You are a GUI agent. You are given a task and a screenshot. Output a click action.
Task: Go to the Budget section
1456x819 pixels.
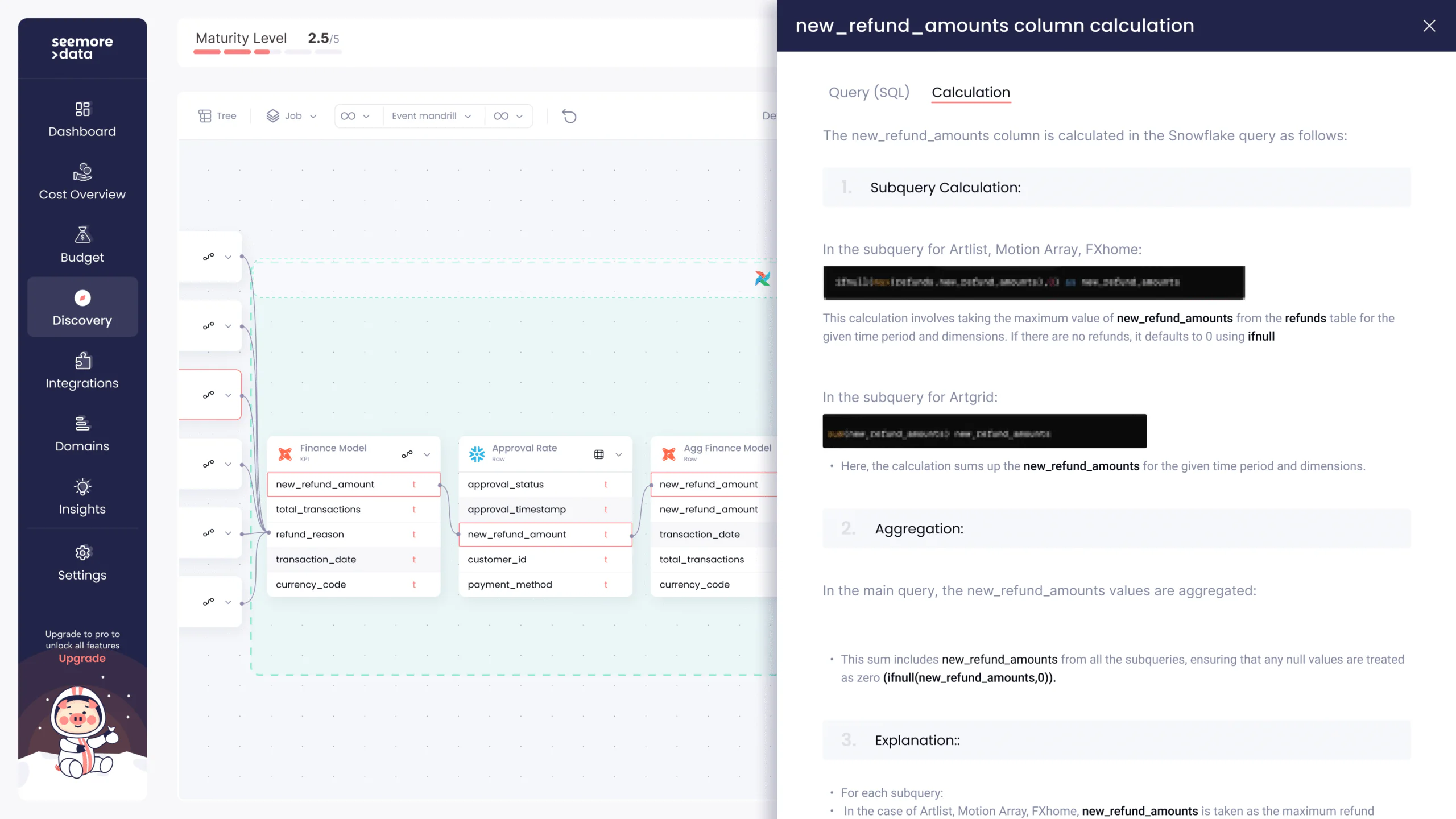click(82, 234)
